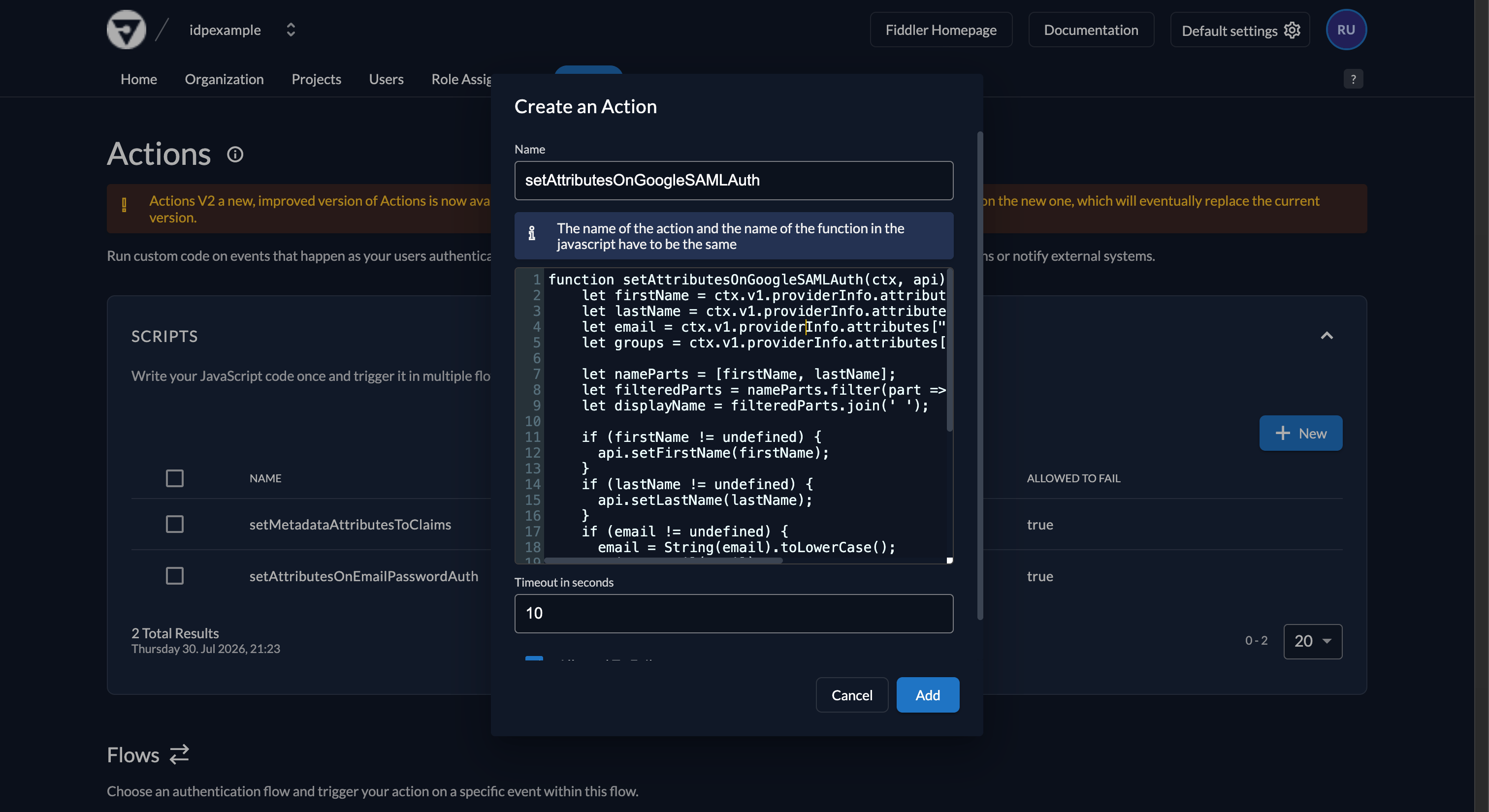
Task: Click the api.setFirstName(firstName) code line
Action: pyautogui.click(x=712, y=453)
